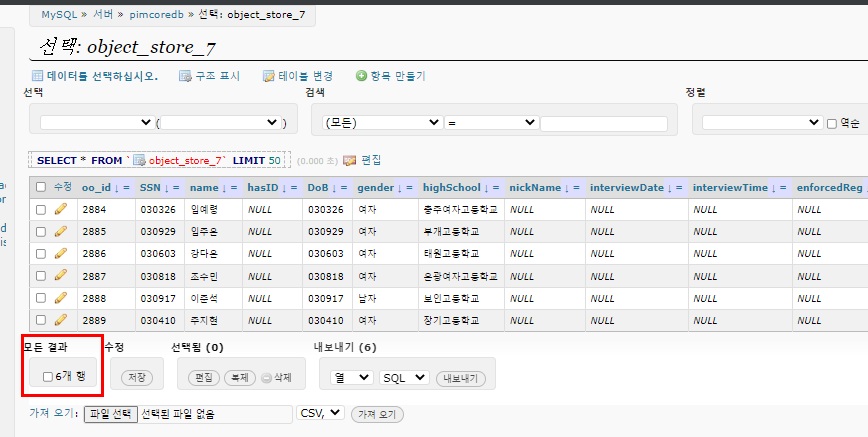This screenshot has height=437, width=868.
Task: Click the 삭제 delete button
Action: click(276, 378)
